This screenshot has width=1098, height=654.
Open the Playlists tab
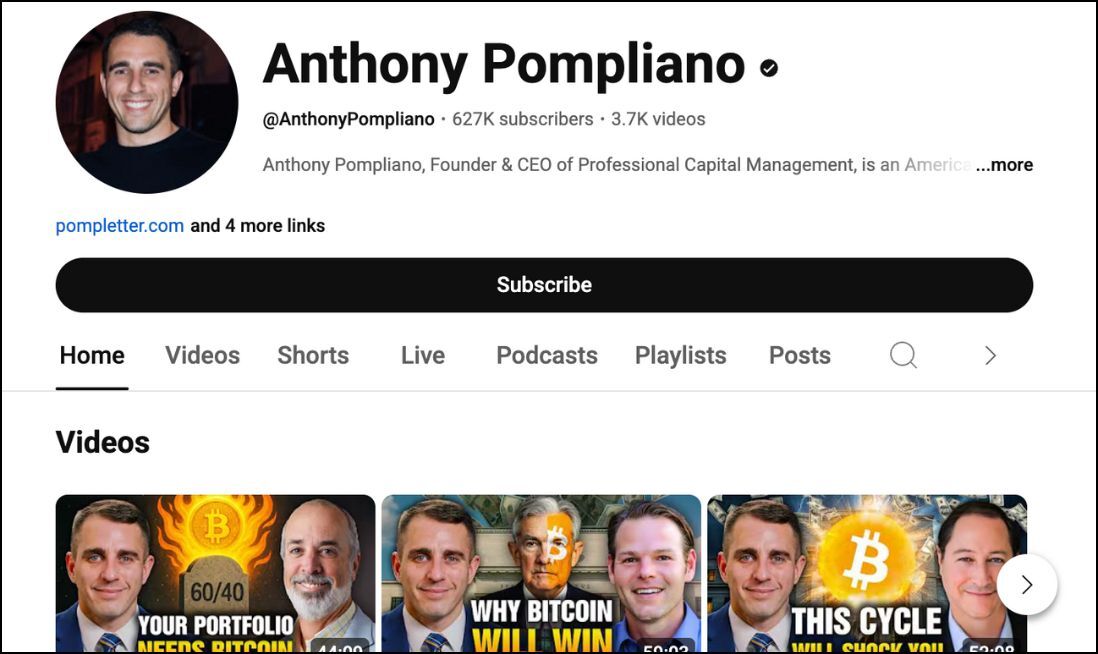point(681,355)
